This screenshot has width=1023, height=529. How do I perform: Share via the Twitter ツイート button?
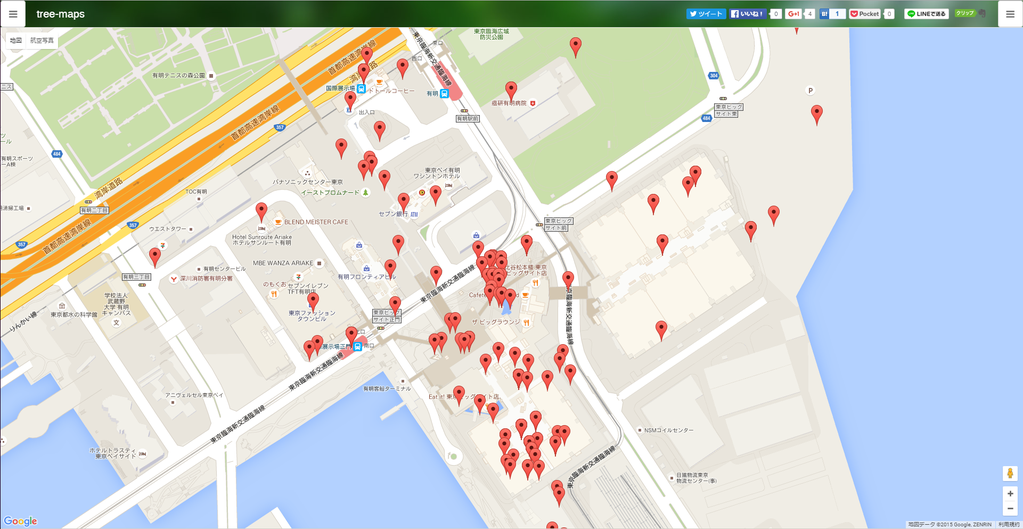click(706, 14)
